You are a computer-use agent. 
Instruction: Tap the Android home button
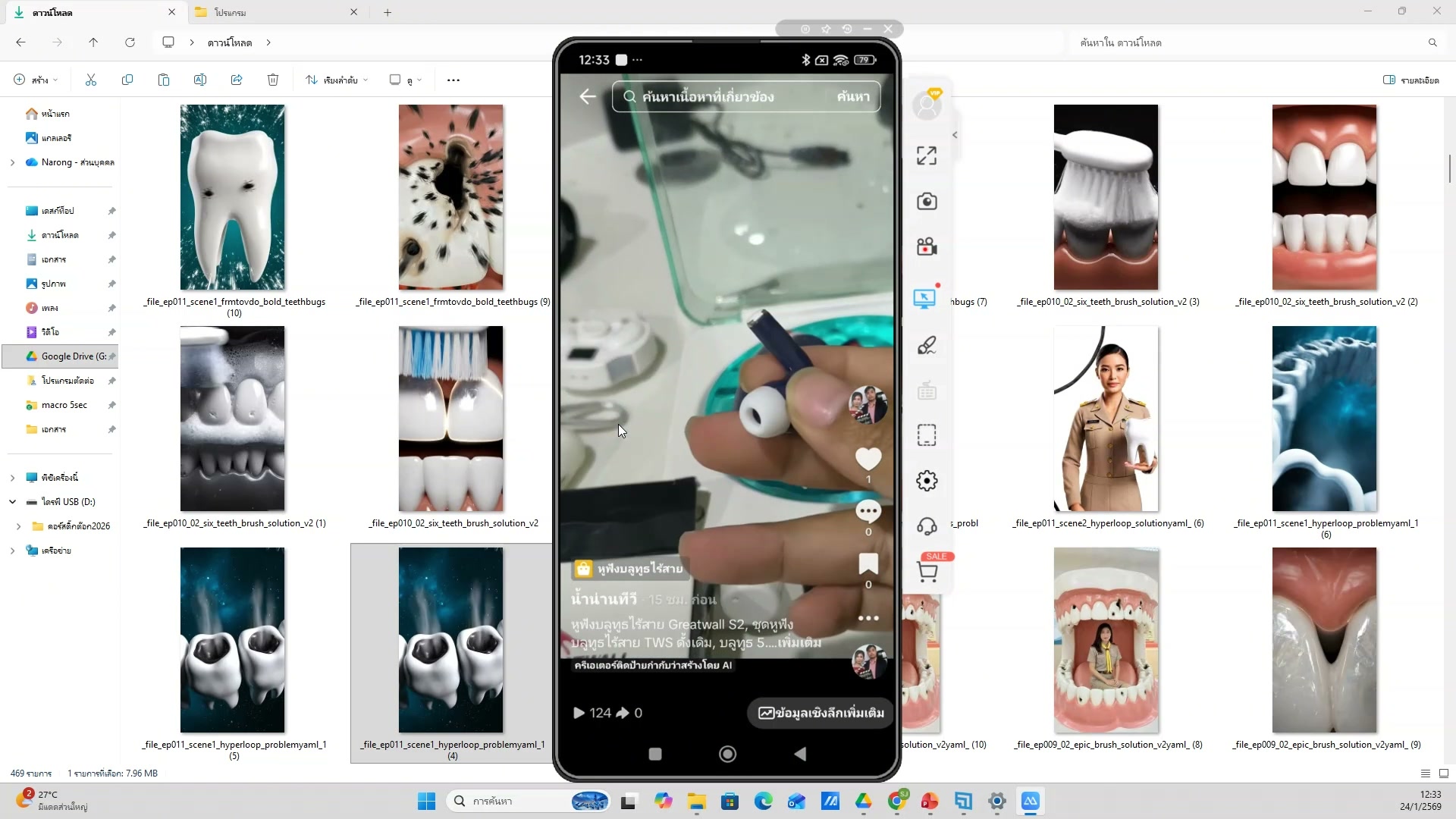click(727, 754)
